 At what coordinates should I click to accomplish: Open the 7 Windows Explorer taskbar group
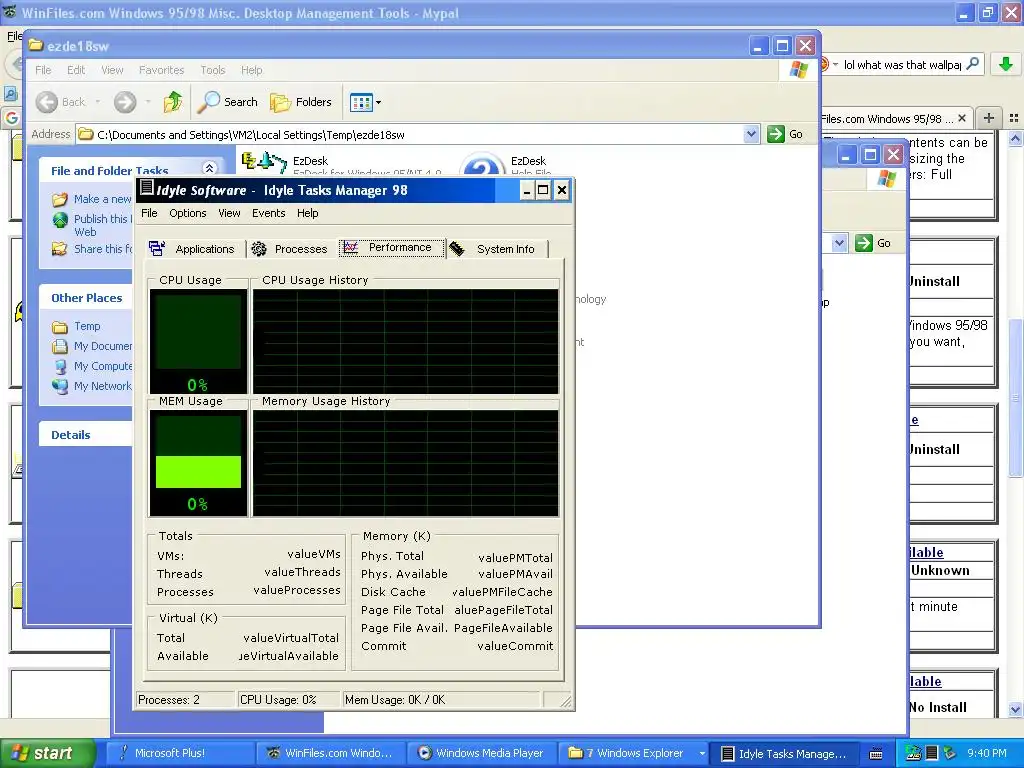point(635,753)
